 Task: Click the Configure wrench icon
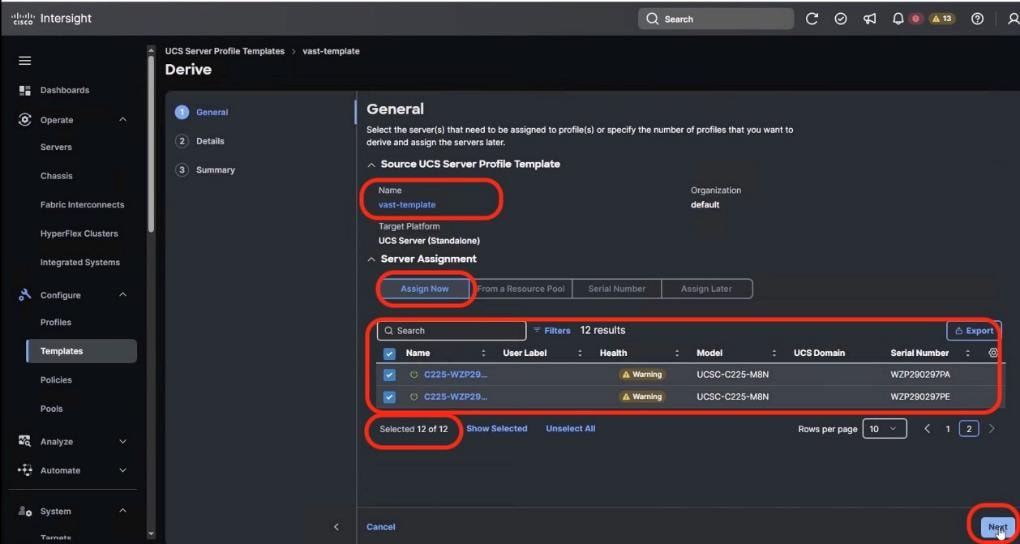25,295
